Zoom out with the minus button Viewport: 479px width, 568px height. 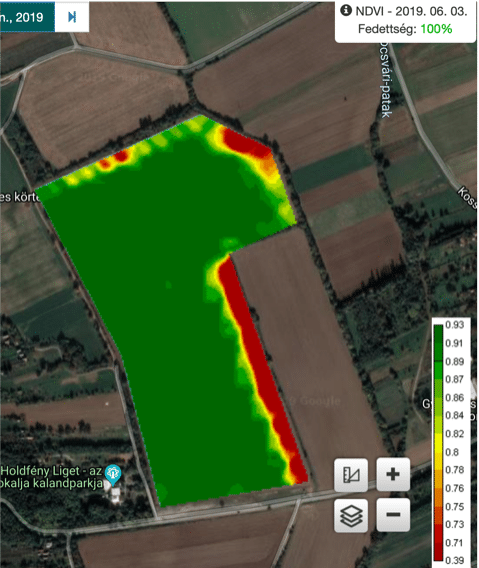(x=393, y=515)
